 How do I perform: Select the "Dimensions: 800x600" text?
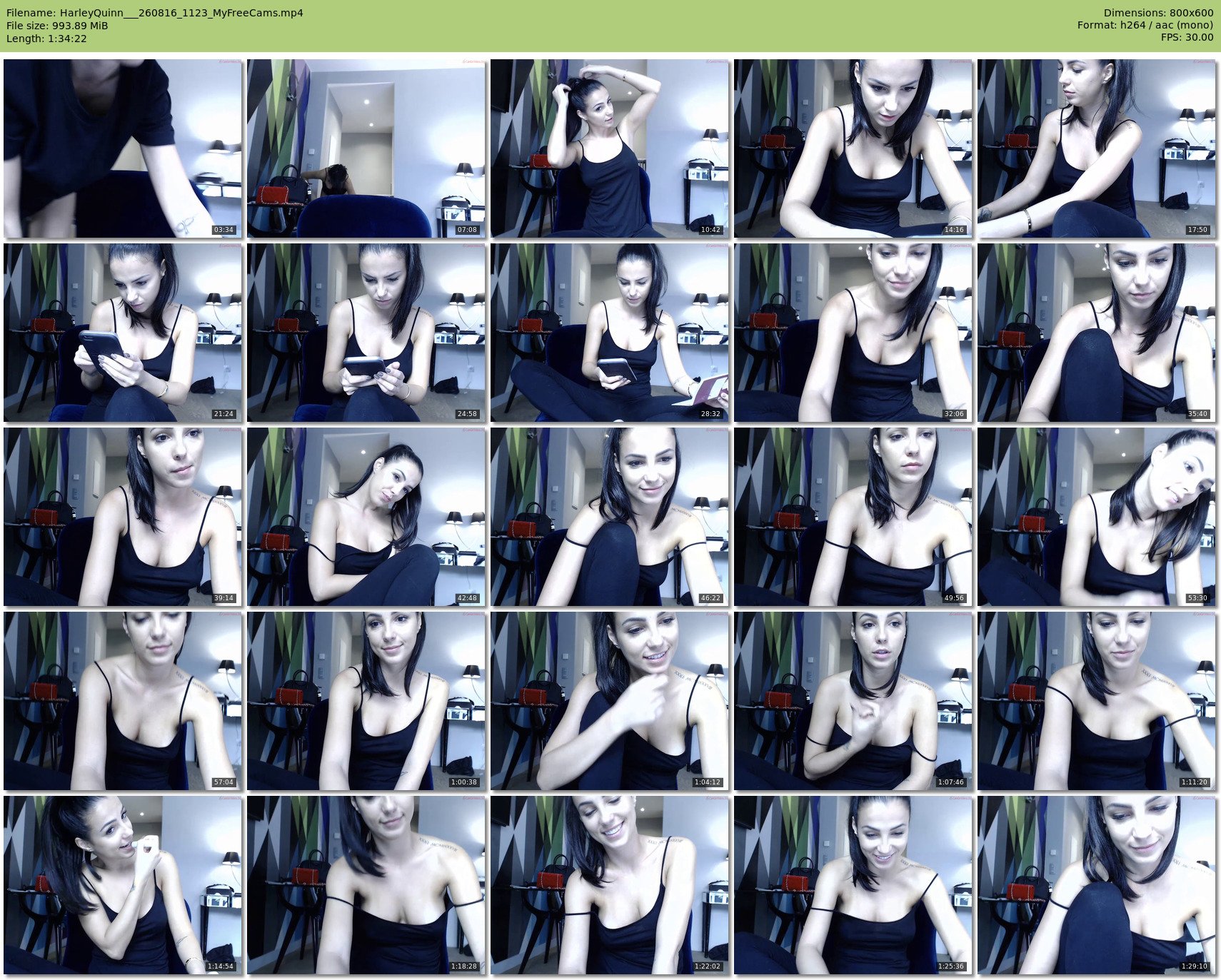(1158, 13)
